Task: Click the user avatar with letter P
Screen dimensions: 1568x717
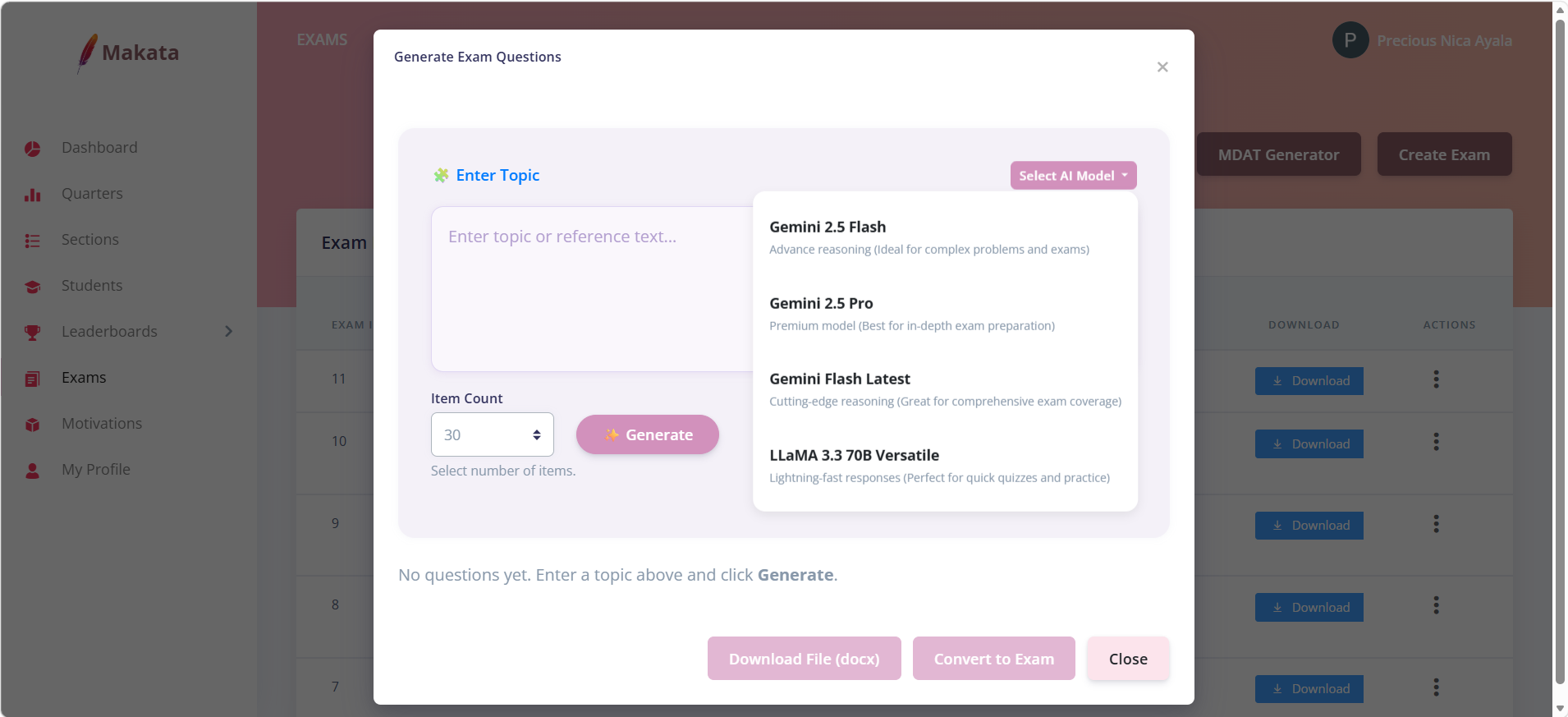Action: point(1350,40)
